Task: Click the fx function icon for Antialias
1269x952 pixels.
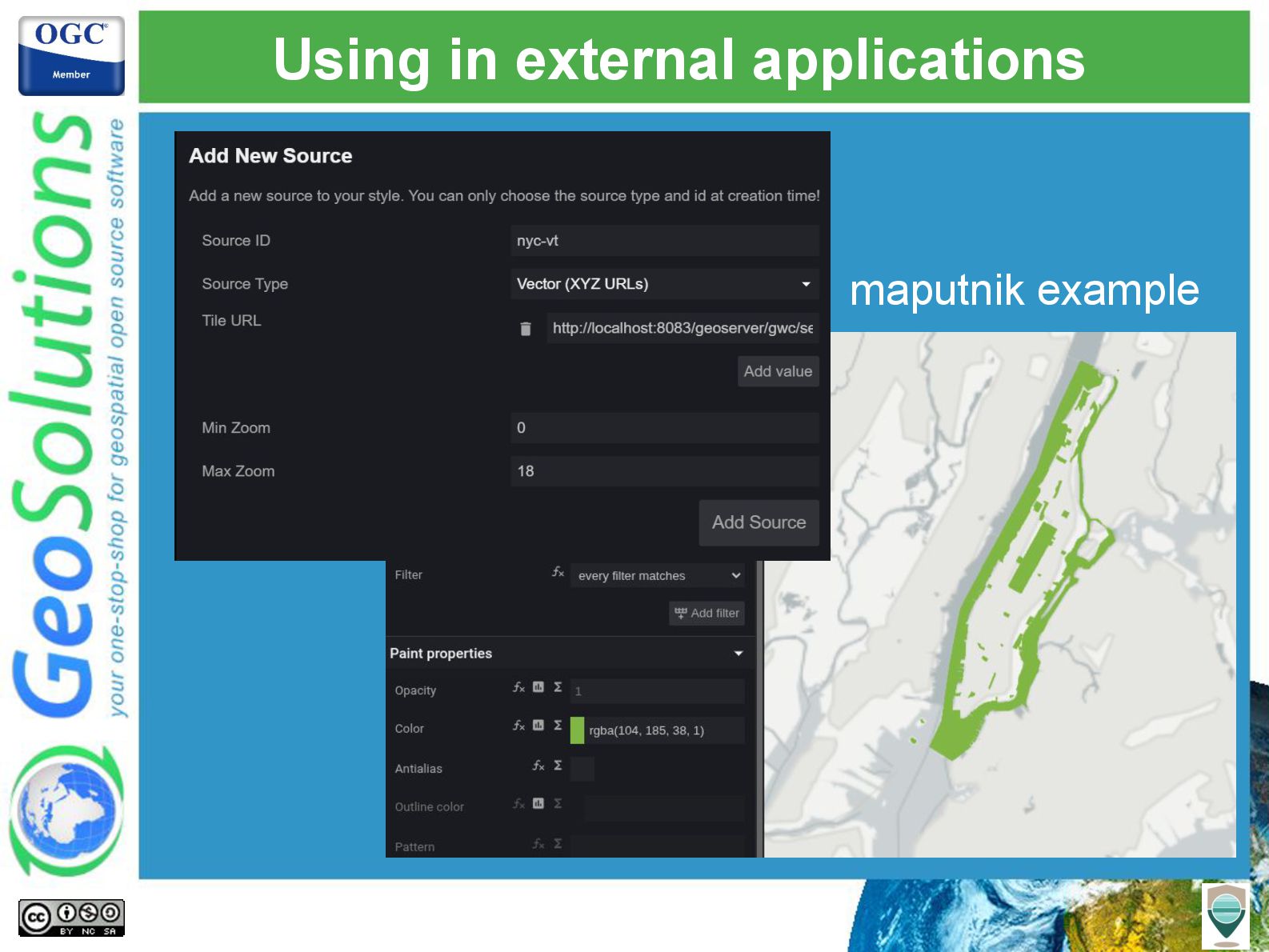Action: (538, 766)
